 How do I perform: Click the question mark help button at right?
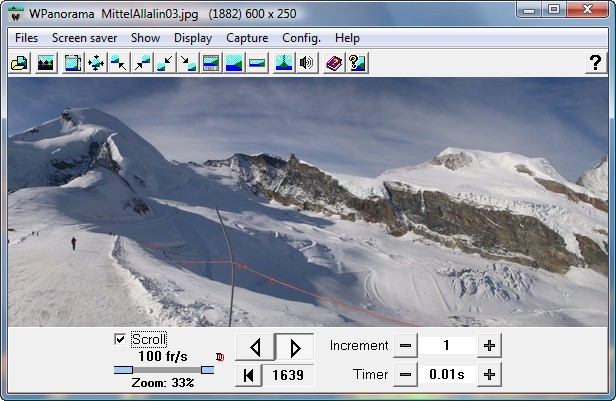tap(593, 63)
